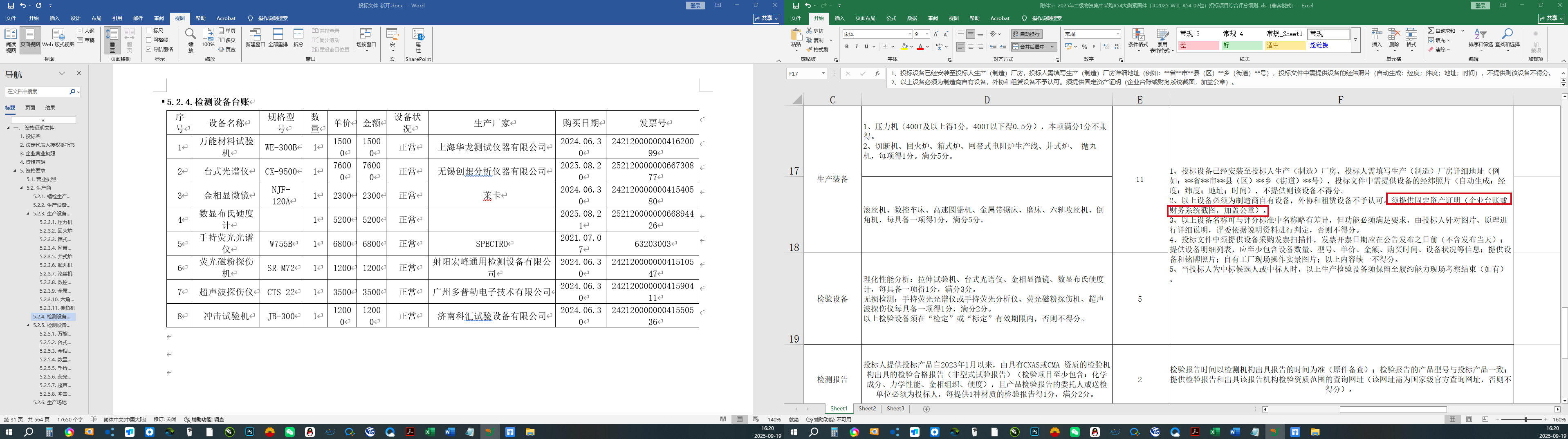The width and height of the screenshot is (1568, 439).
Task: Apply percent style in Excel
Action: coord(1084,47)
